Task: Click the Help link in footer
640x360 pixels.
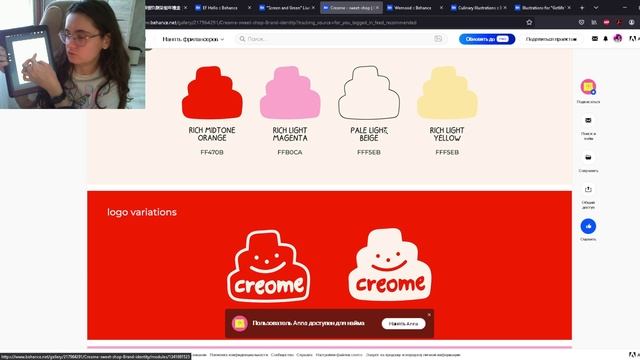Action: pyautogui.click(x=304, y=355)
